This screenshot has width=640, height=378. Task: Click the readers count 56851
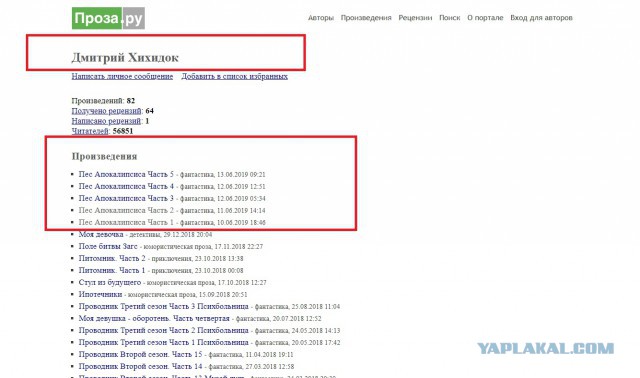pos(123,131)
